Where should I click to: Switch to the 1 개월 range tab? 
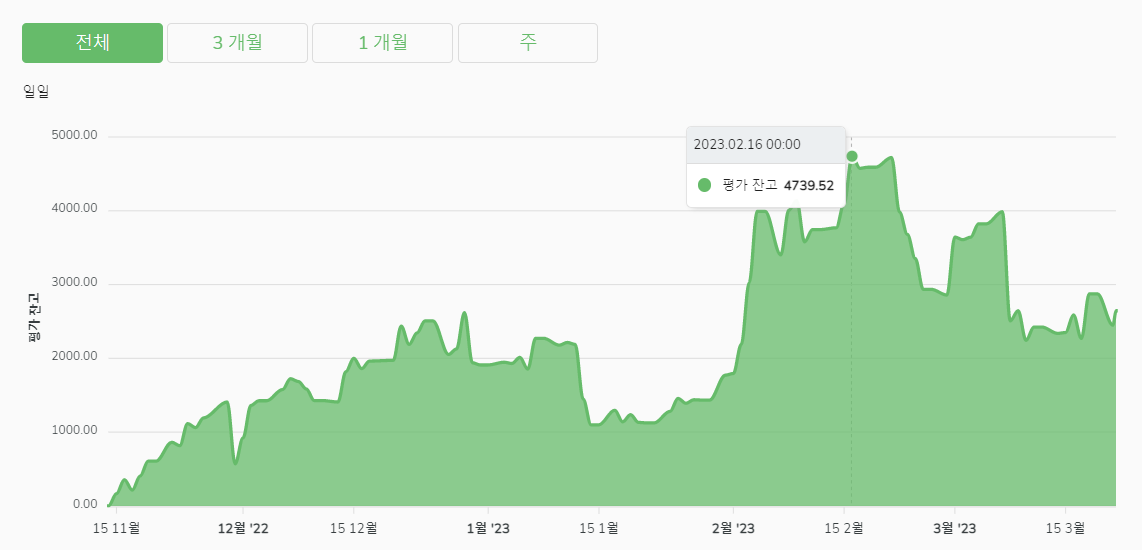click(382, 43)
